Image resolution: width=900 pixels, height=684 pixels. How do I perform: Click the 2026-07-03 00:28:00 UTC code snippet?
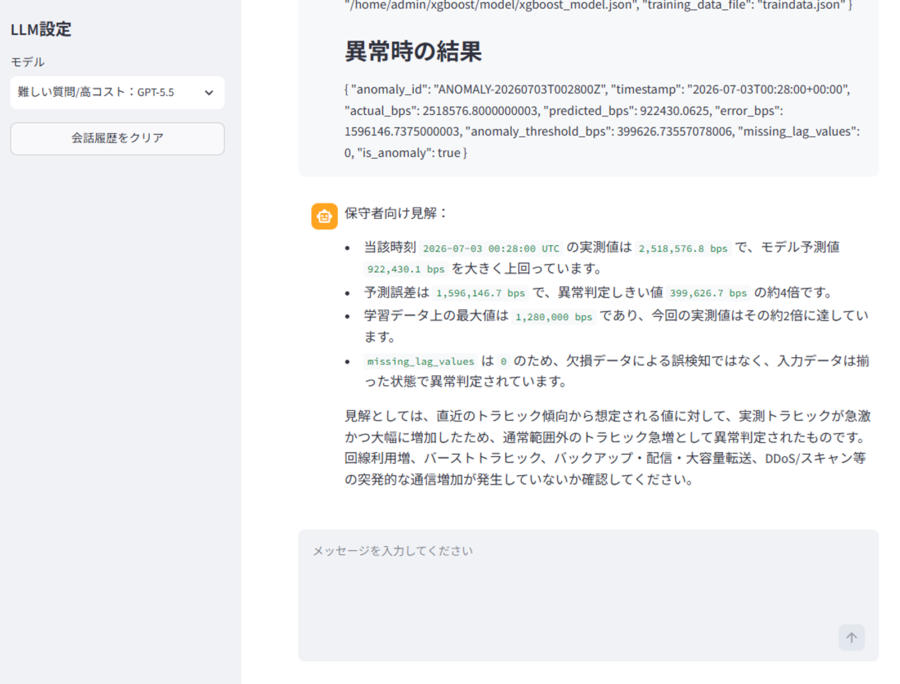491,248
